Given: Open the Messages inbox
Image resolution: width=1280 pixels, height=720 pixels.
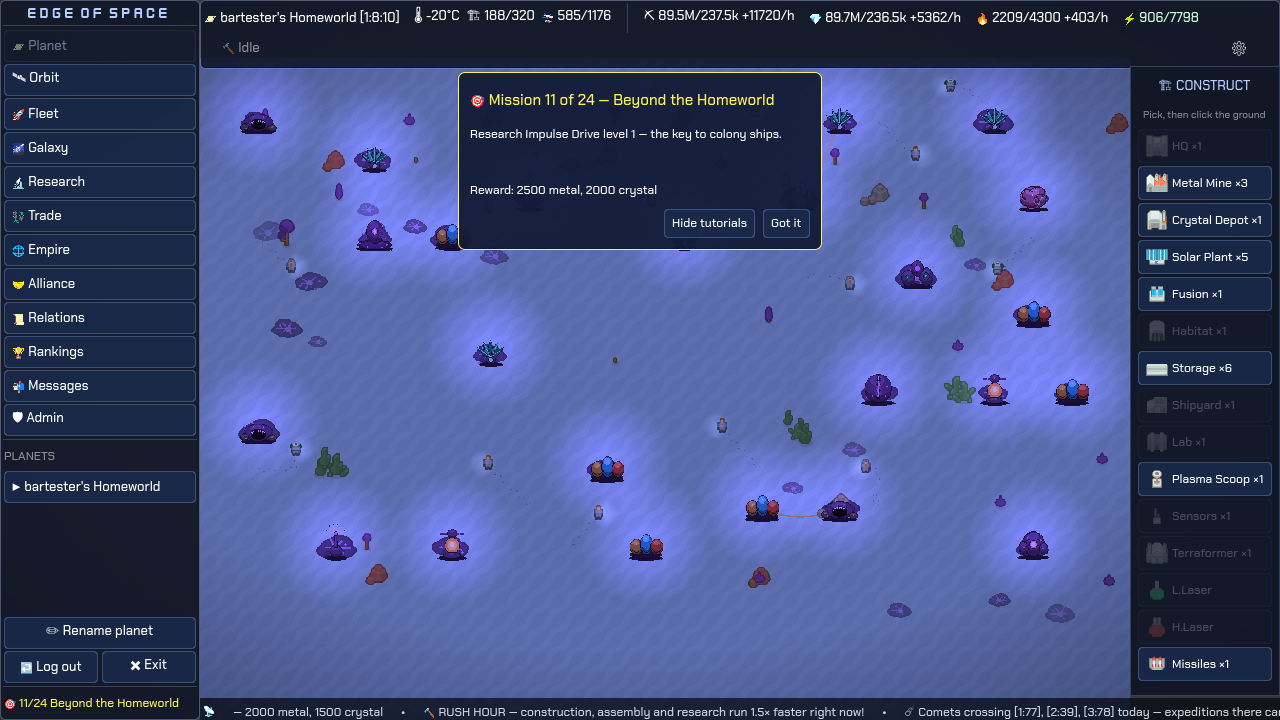Looking at the screenshot, I should pyautogui.click(x=100, y=386).
